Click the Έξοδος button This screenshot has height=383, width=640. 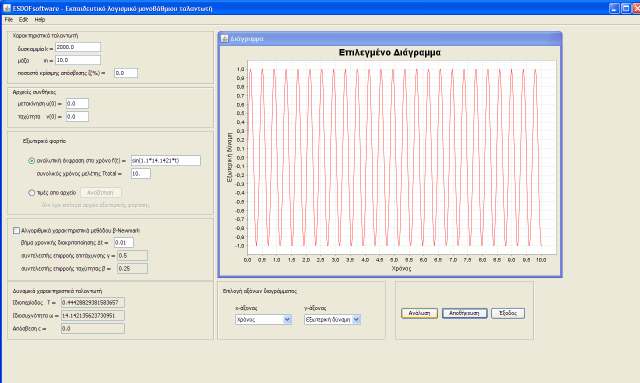(x=508, y=313)
